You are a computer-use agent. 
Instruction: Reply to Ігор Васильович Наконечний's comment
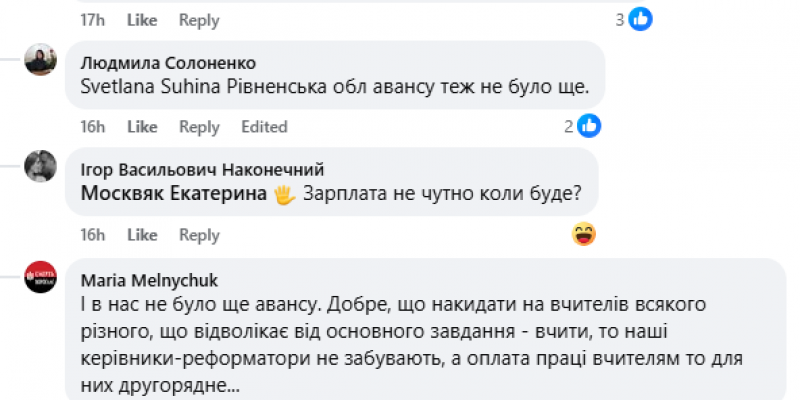199,235
